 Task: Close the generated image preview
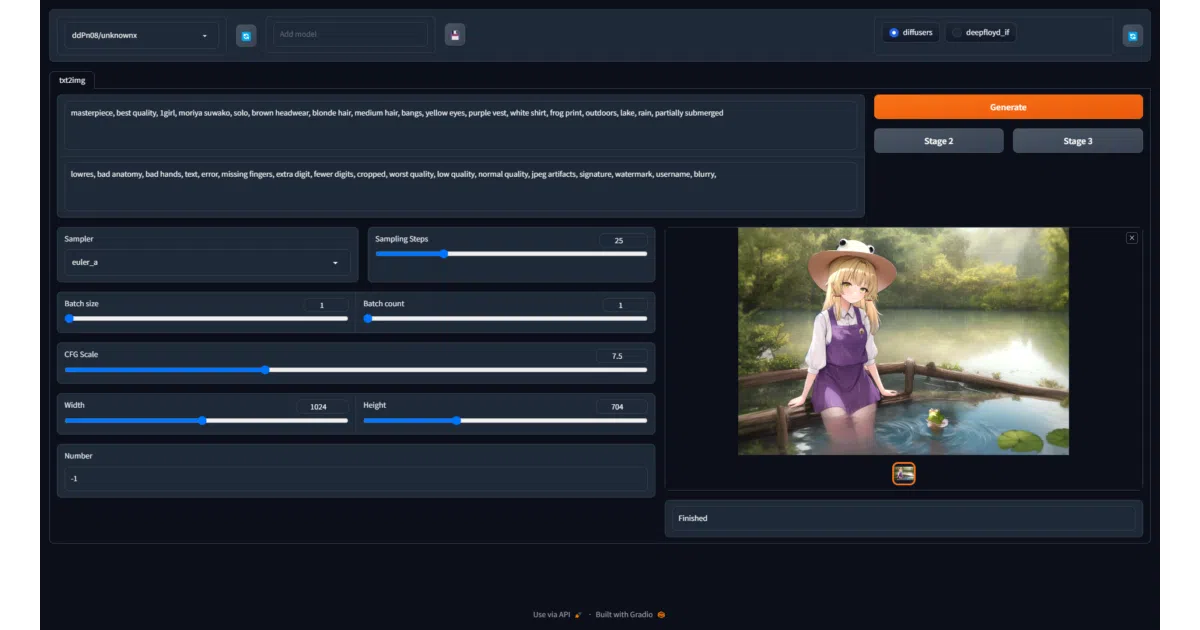tap(1131, 238)
